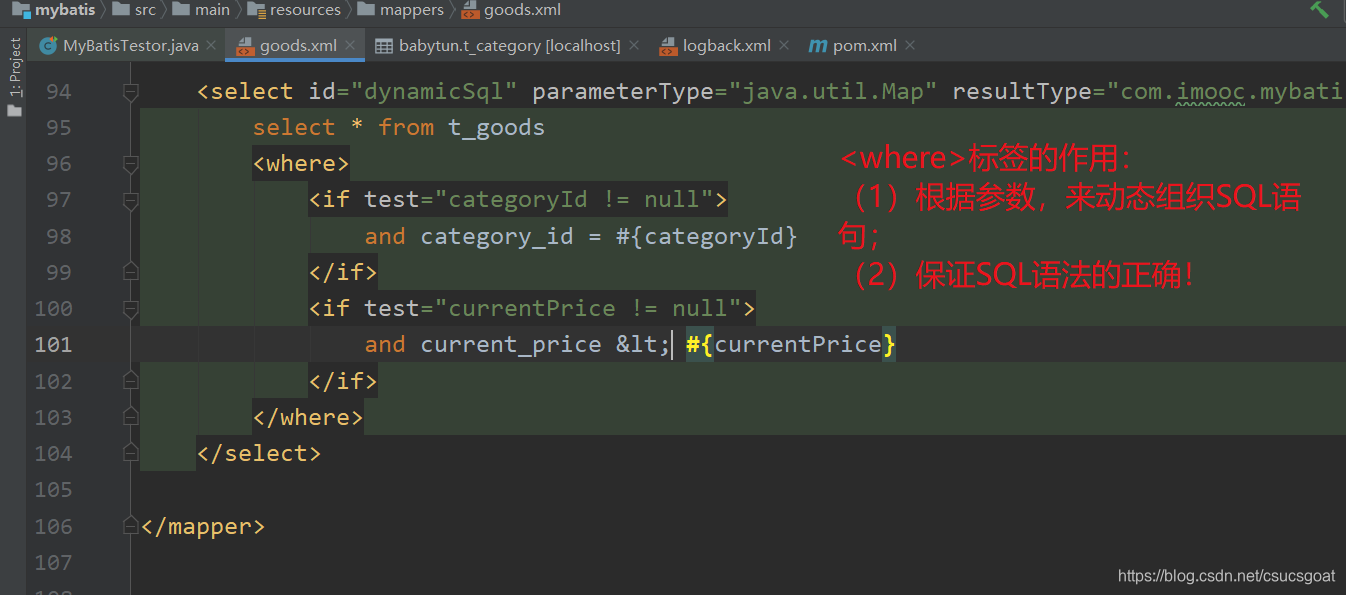The width and height of the screenshot is (1346, 595).
Task: Click the MyBatisTestor.java class file icon
Action: pos(48,46)
